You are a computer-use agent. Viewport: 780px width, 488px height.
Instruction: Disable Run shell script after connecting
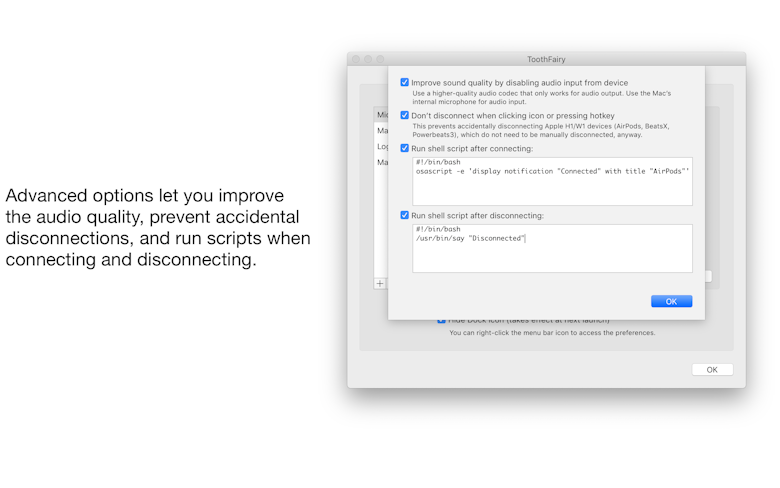tap(404, 148)
